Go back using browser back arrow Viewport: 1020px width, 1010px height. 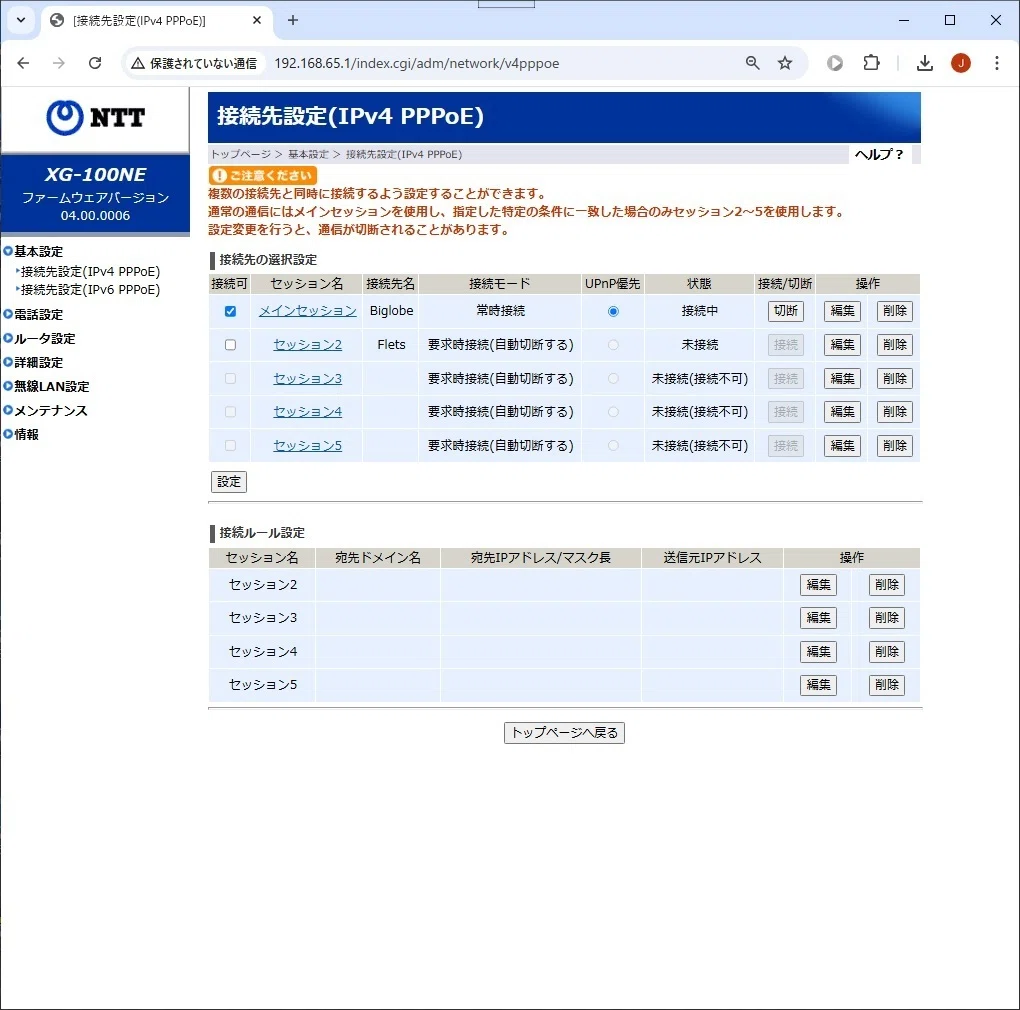[x=23, y=63]
